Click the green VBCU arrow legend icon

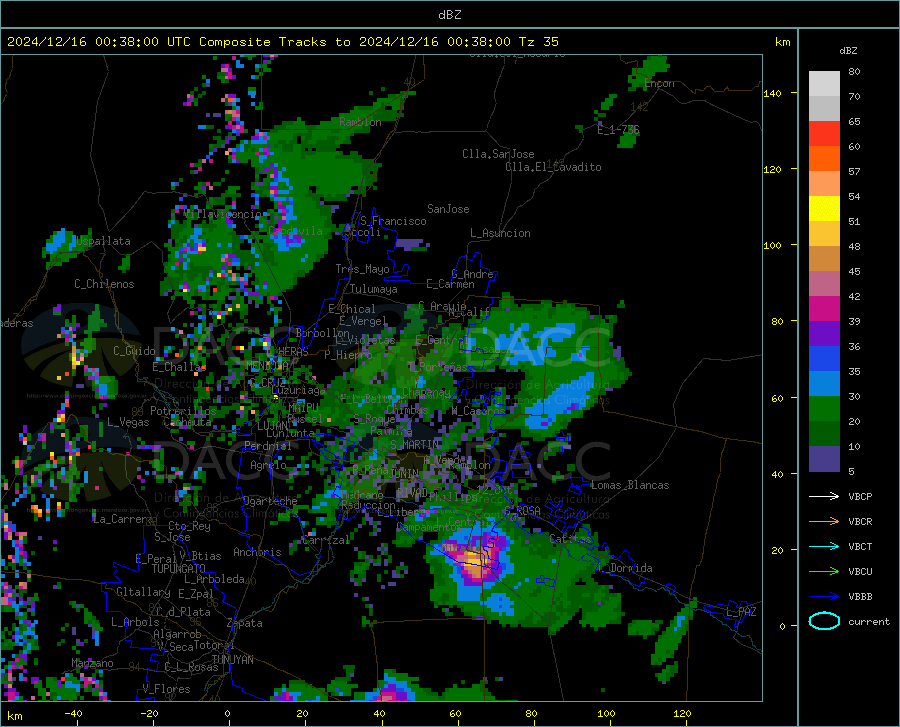point(824,572)
